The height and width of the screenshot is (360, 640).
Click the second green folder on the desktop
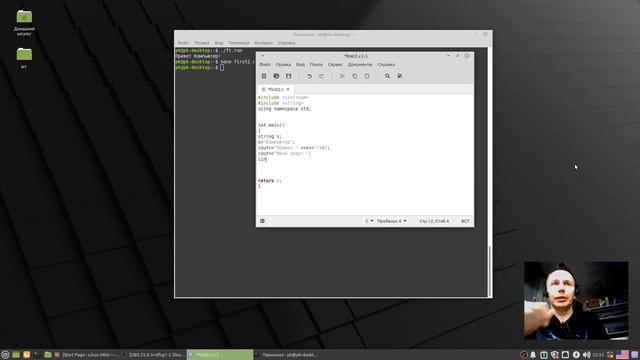pos(24,58)
